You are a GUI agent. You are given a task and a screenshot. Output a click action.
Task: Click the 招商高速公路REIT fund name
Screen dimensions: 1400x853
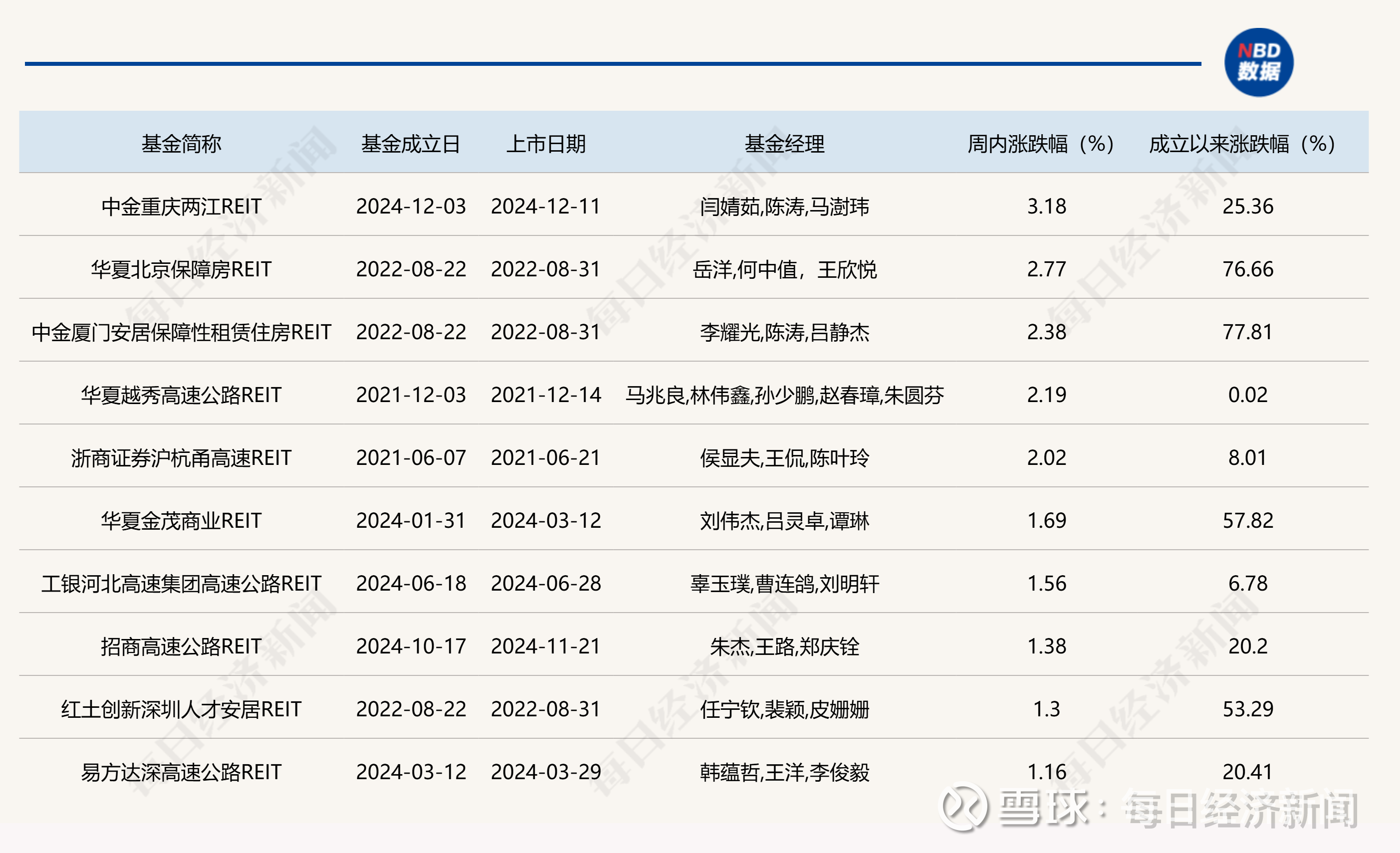pos(181,646)
